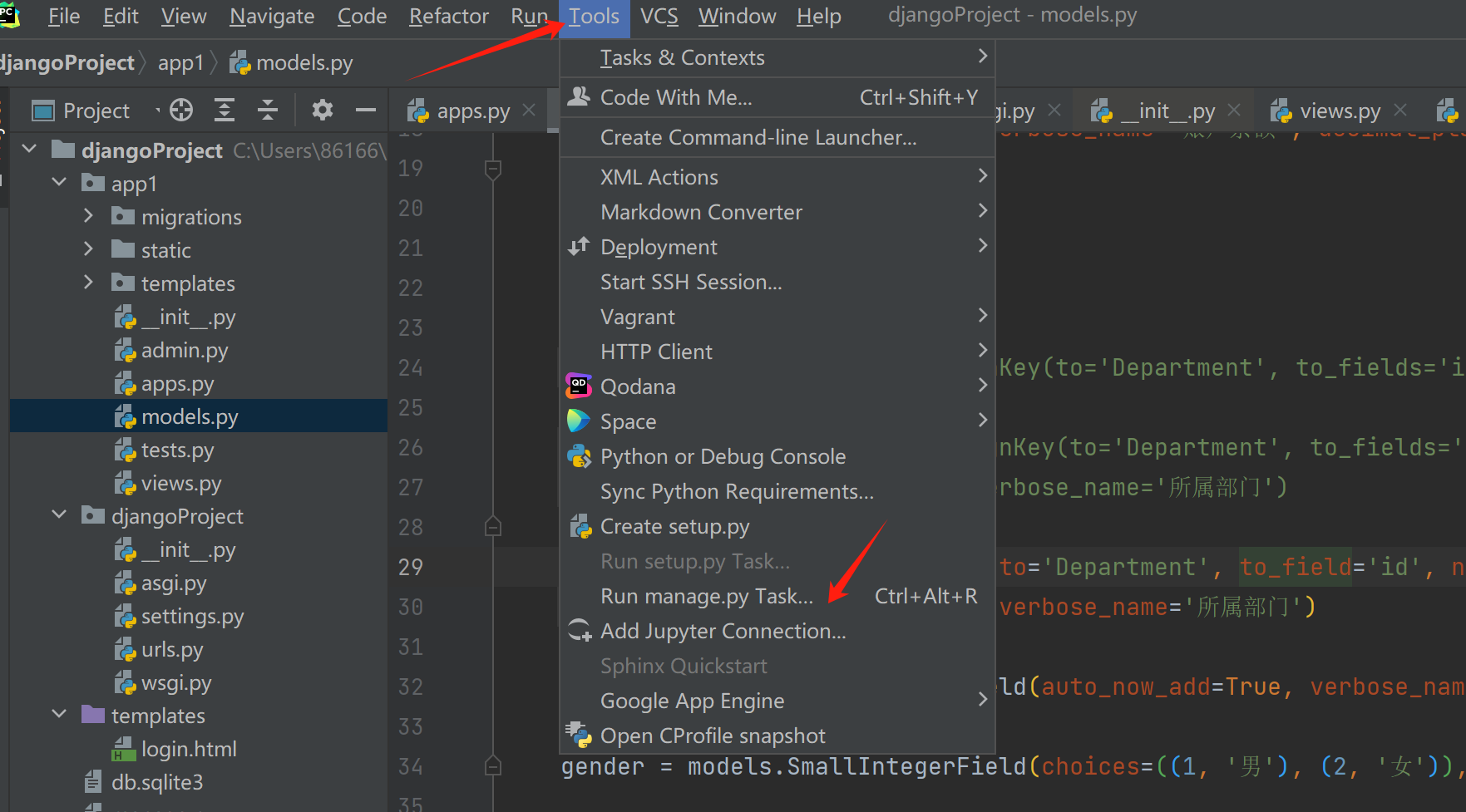Viewport: 1466px width, 812px height.
Task: Close the views.py editor tab
Action: (1400, 111)
